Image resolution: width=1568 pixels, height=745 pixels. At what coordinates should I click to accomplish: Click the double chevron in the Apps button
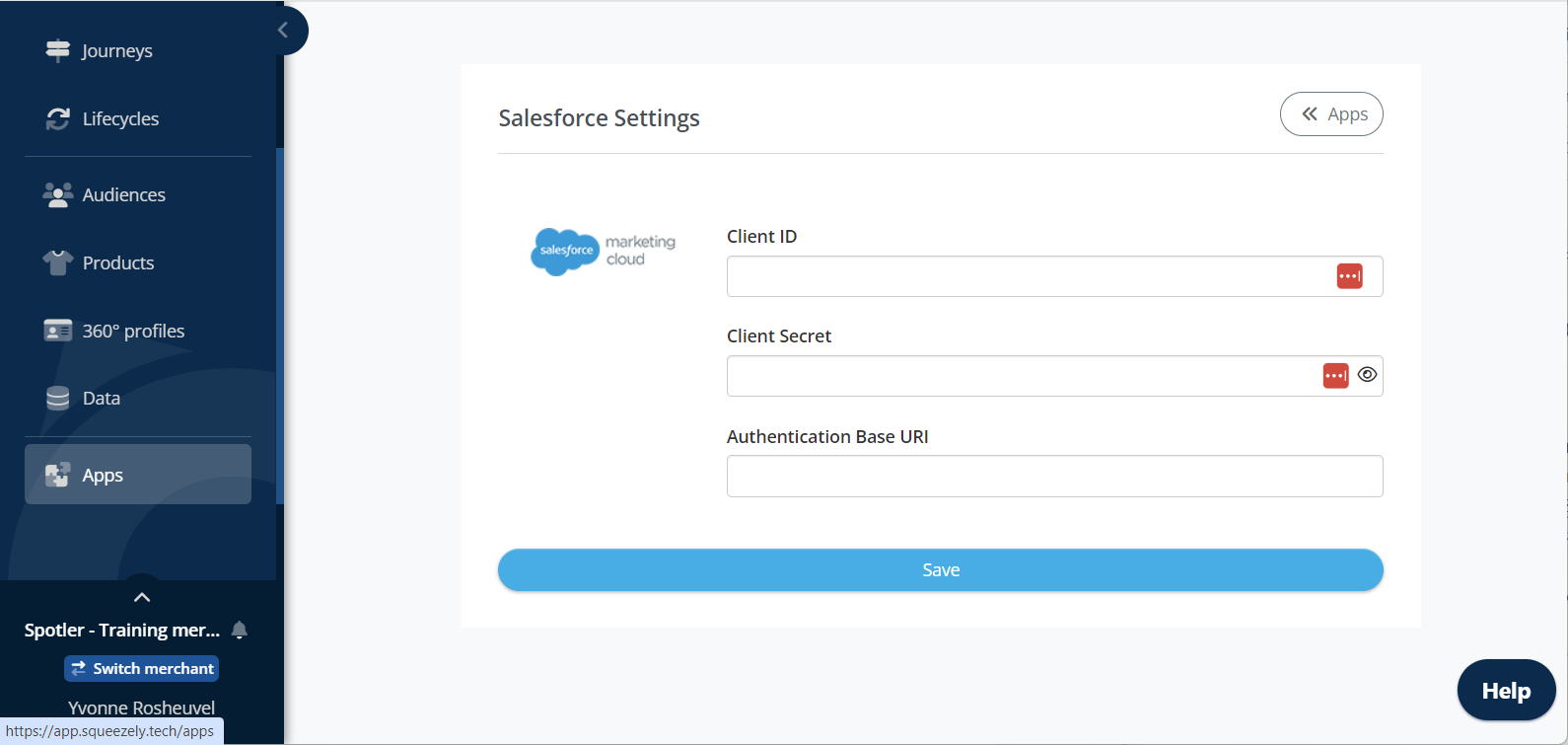point(1310,113)
